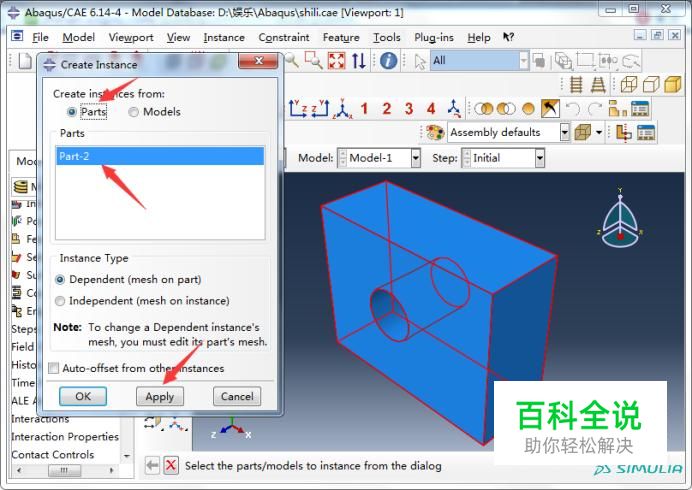Click the Replace Selected display group icon
Viewport: 692px width, 490px height.
point(484,109)
